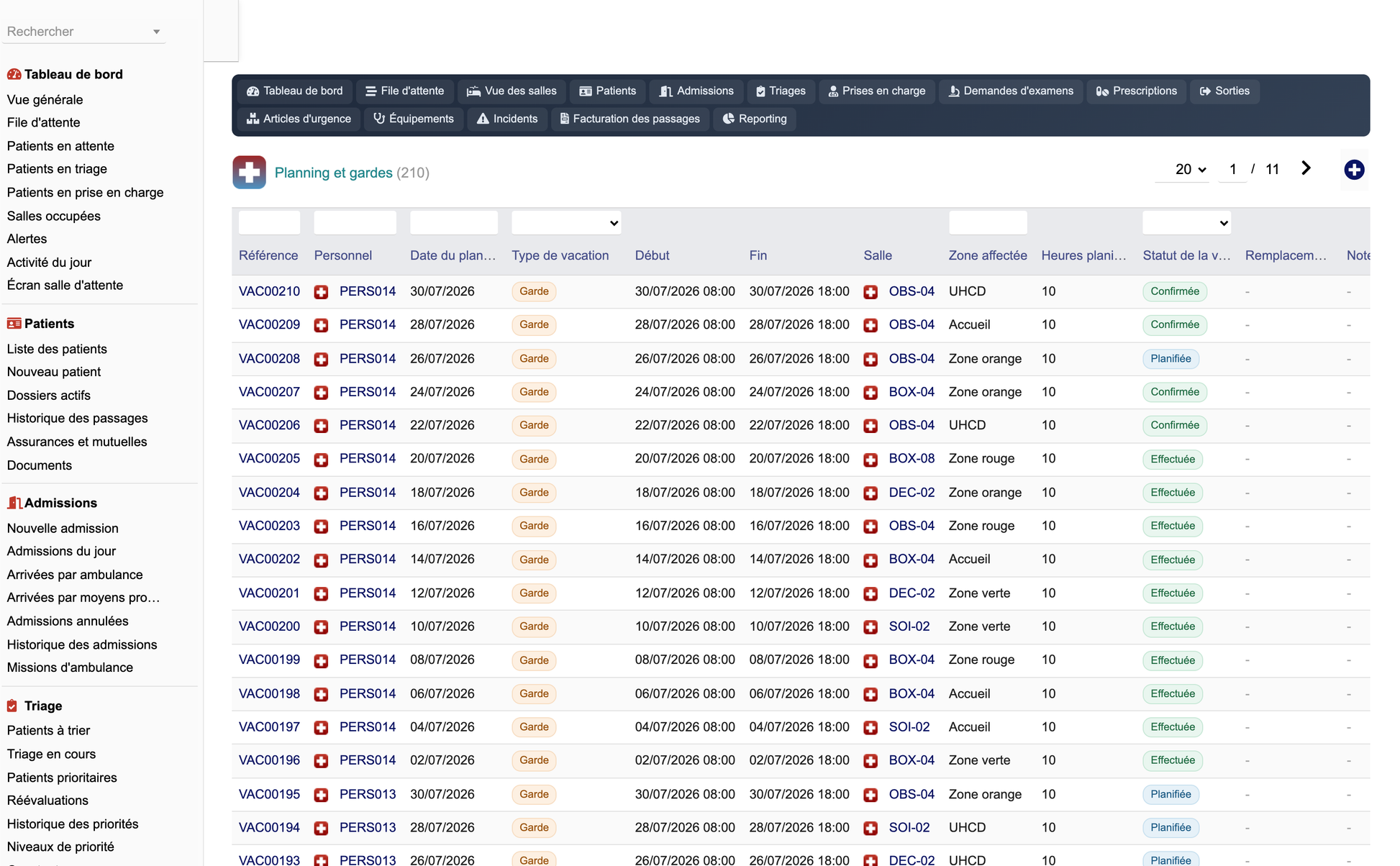Open the VAC00207 reference link
This screenshot has height=866, width=1400.
point(269,392)
